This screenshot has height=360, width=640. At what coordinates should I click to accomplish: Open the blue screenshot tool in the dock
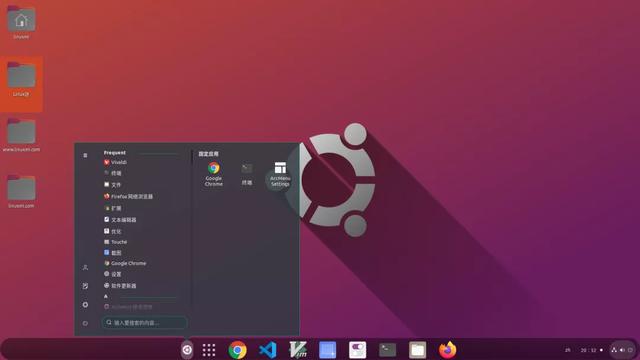[x=327, y=350]
